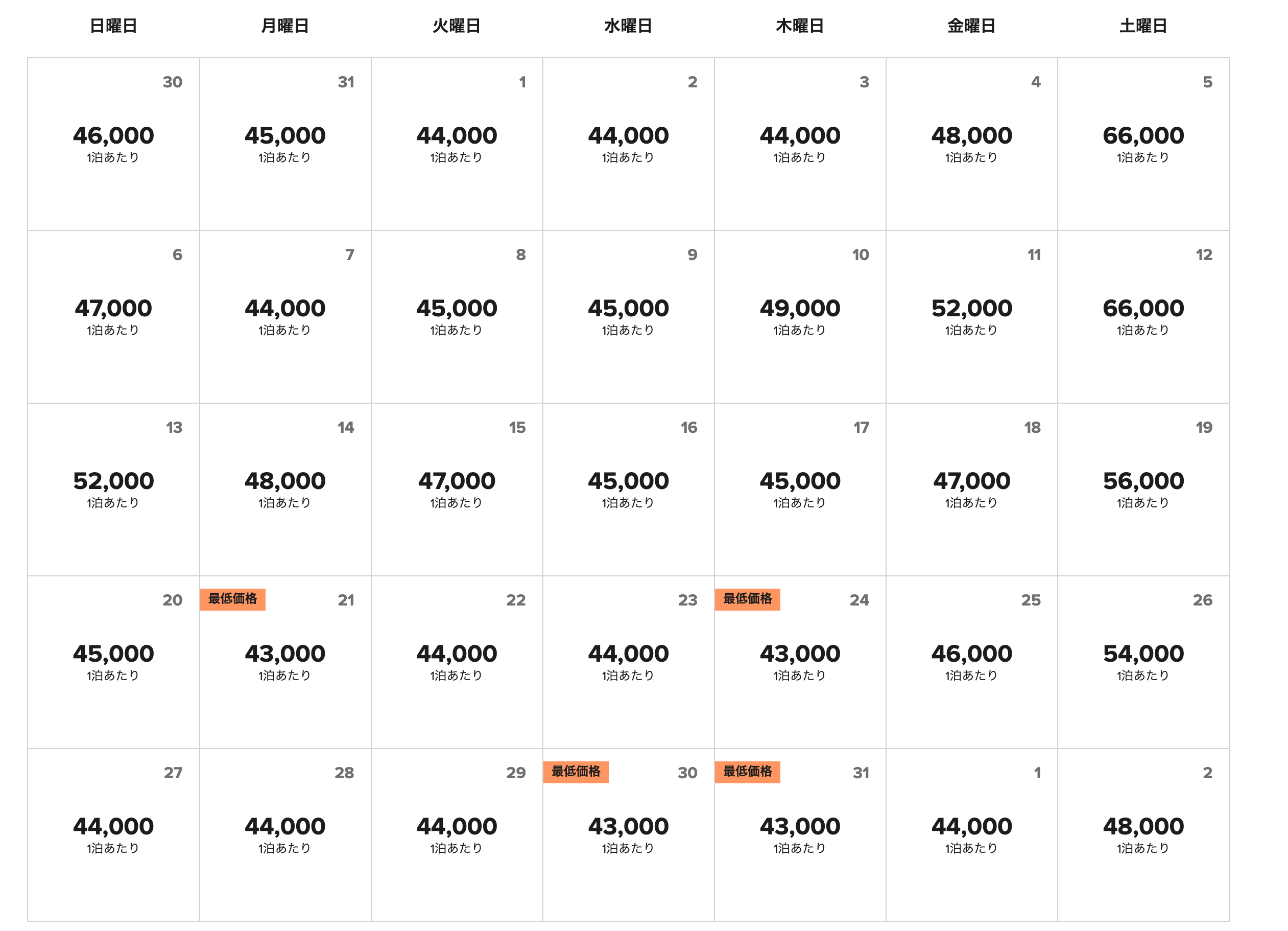Choose date 5 priced 66,000 in first row

coord(1143,145)
